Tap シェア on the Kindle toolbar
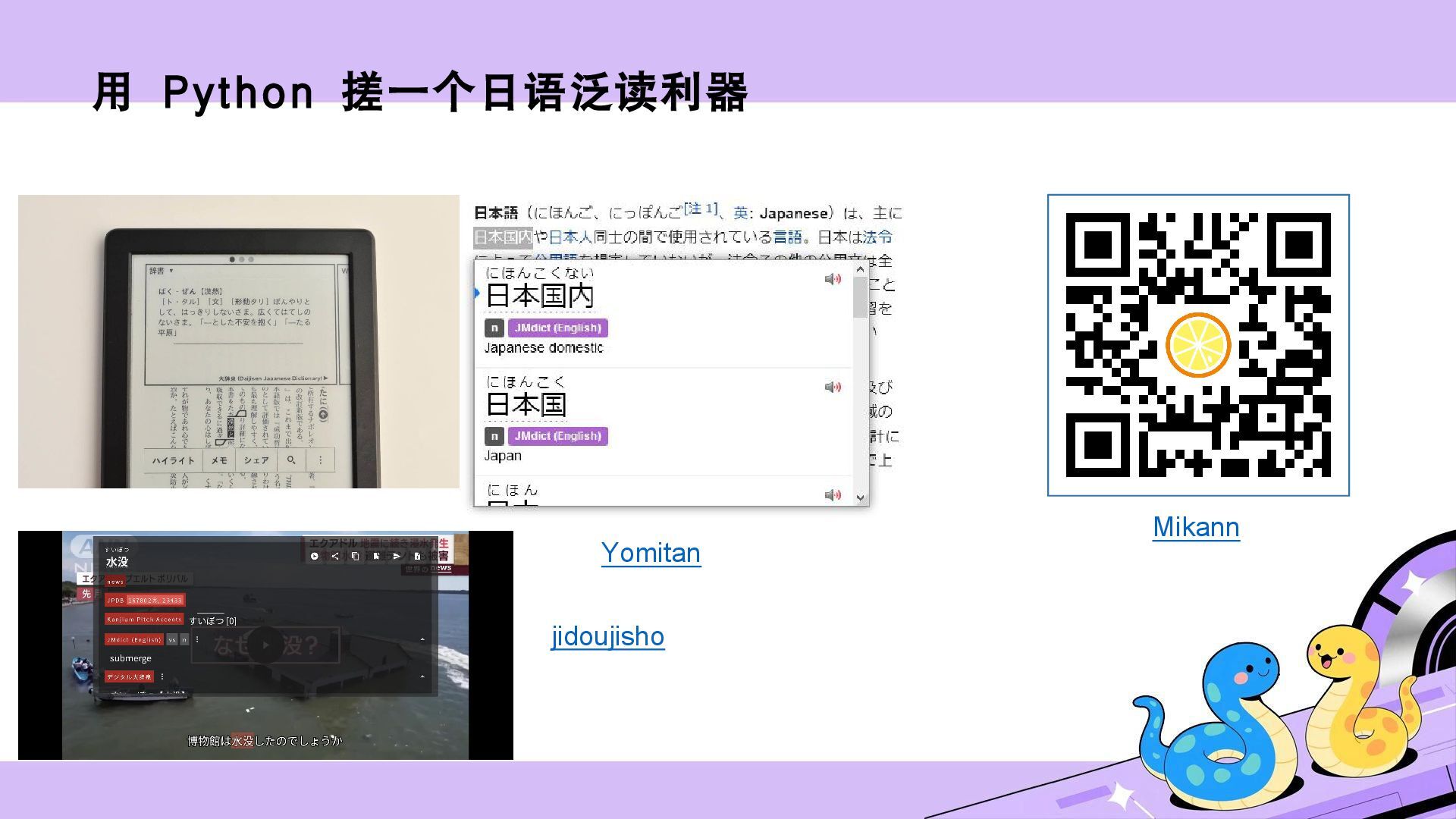Screen dimensions: 1456x819 256,460
